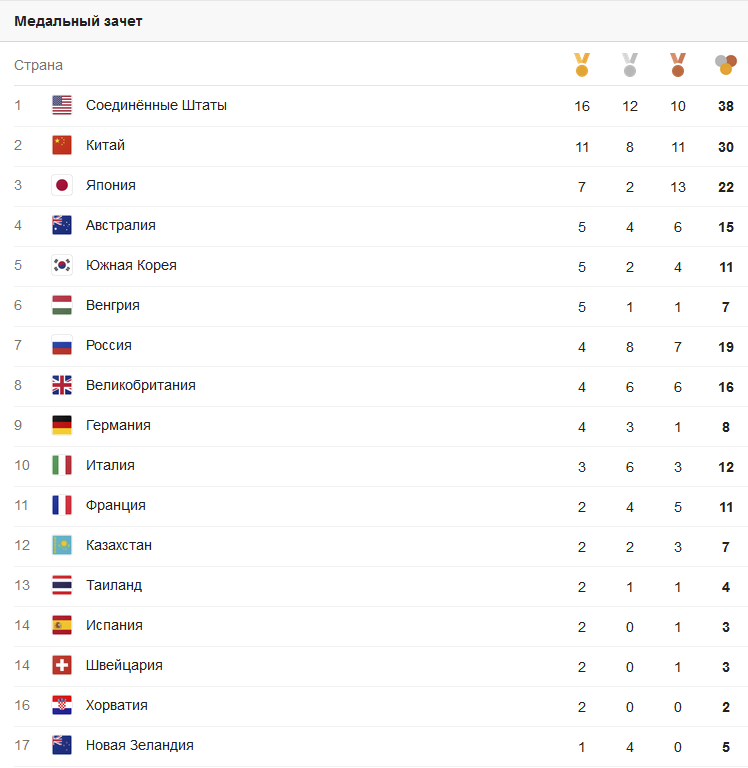The height and width of the screenshot is (768, 748).
Task: Click the Japan flag icon
Action: click(62, 185)
